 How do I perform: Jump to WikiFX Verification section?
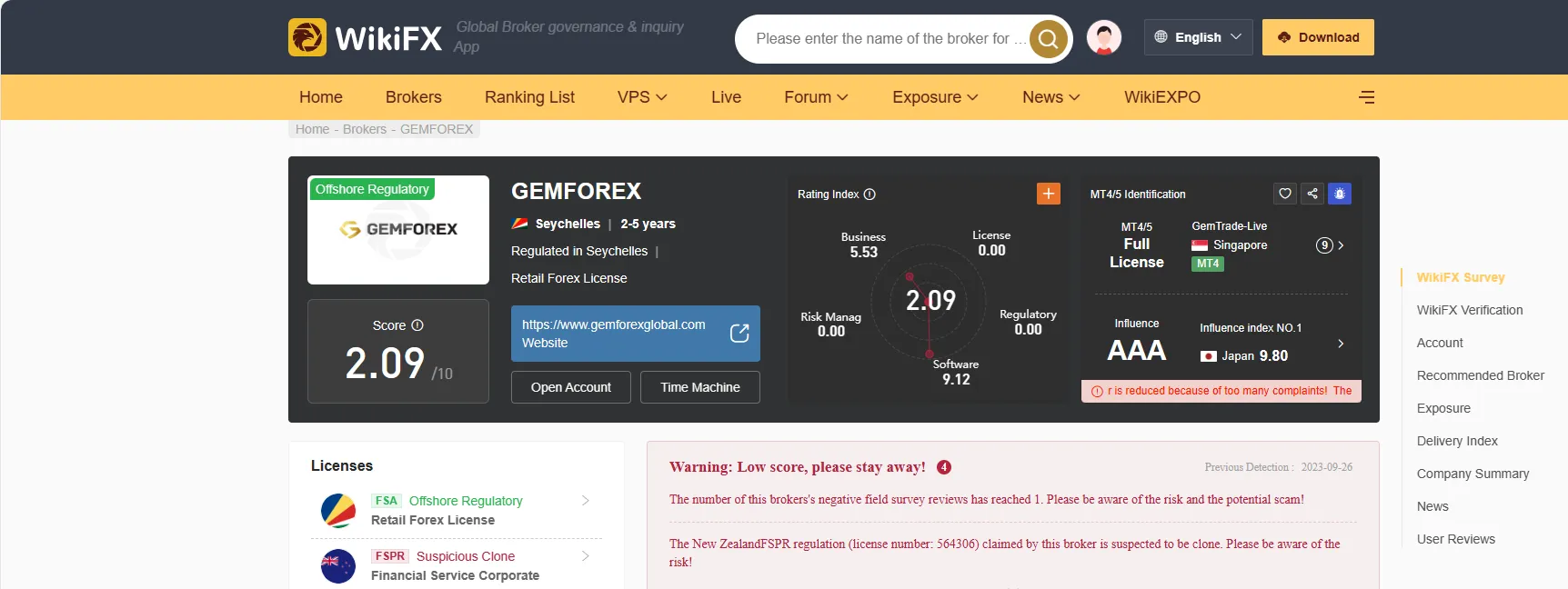[x=1470, y=310]
